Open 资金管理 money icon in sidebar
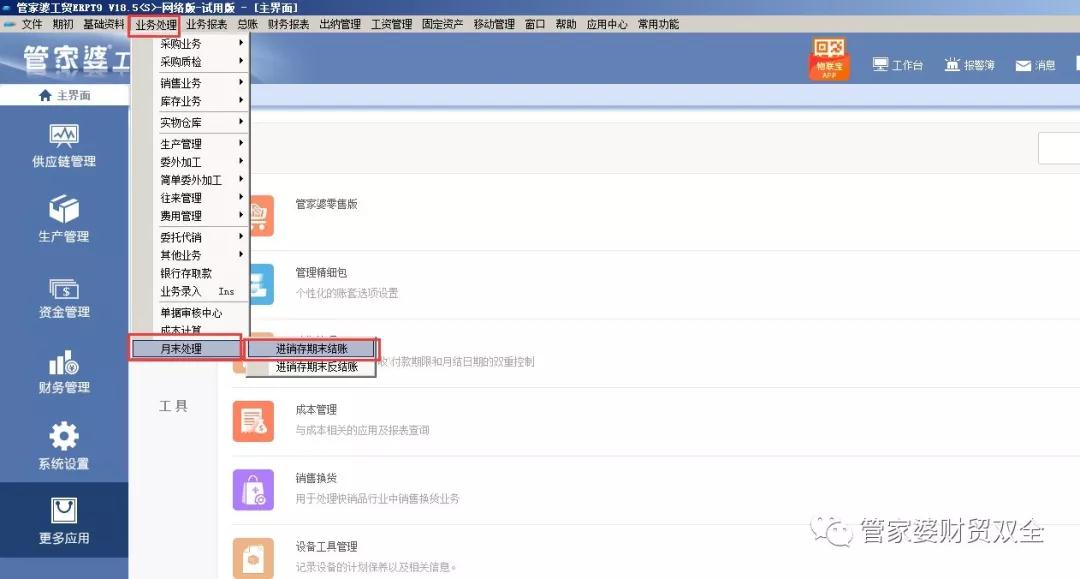 point(64,290)
